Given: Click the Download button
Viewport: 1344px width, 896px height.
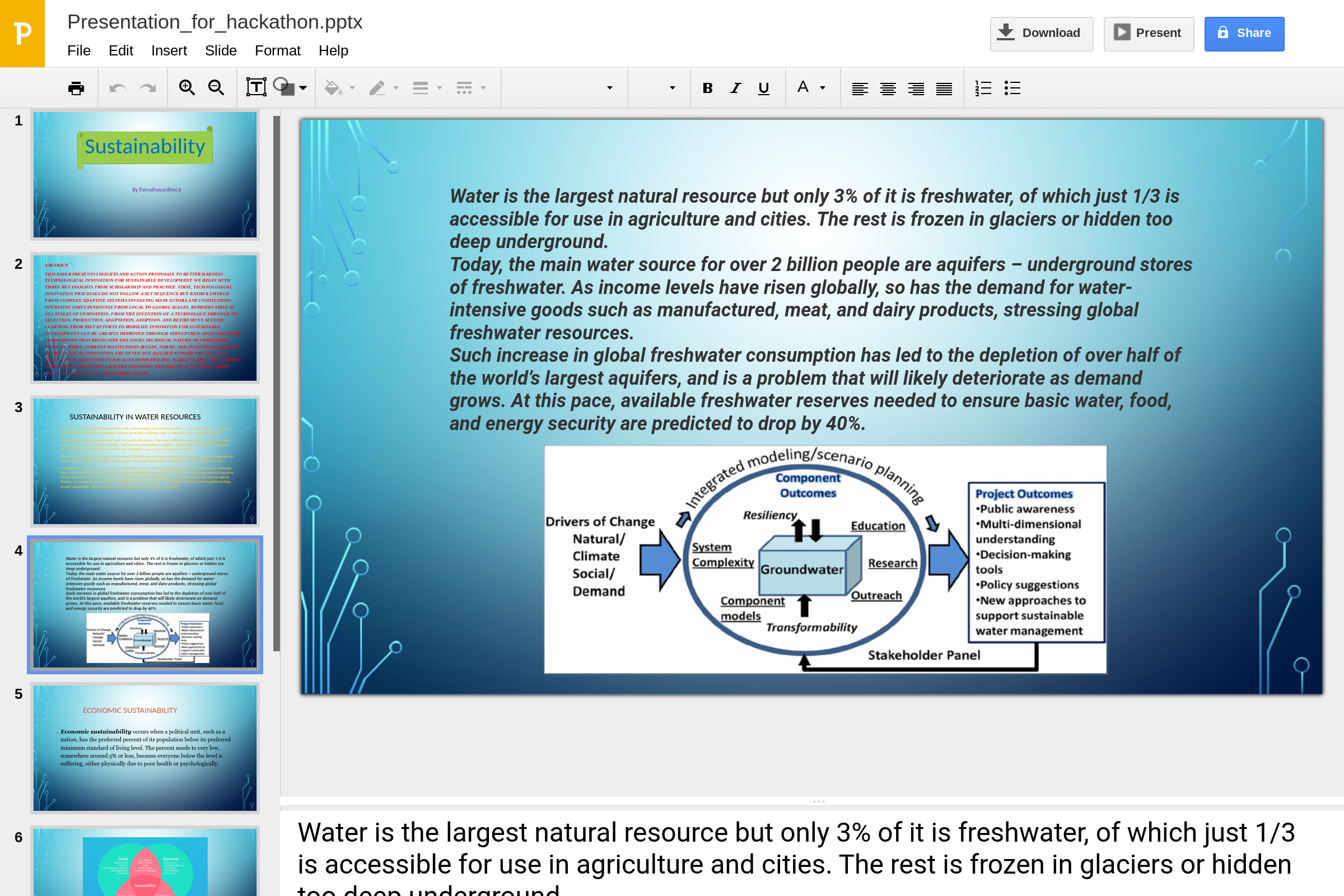Looking at the screenshot, I should click(x=1040, y=33).
